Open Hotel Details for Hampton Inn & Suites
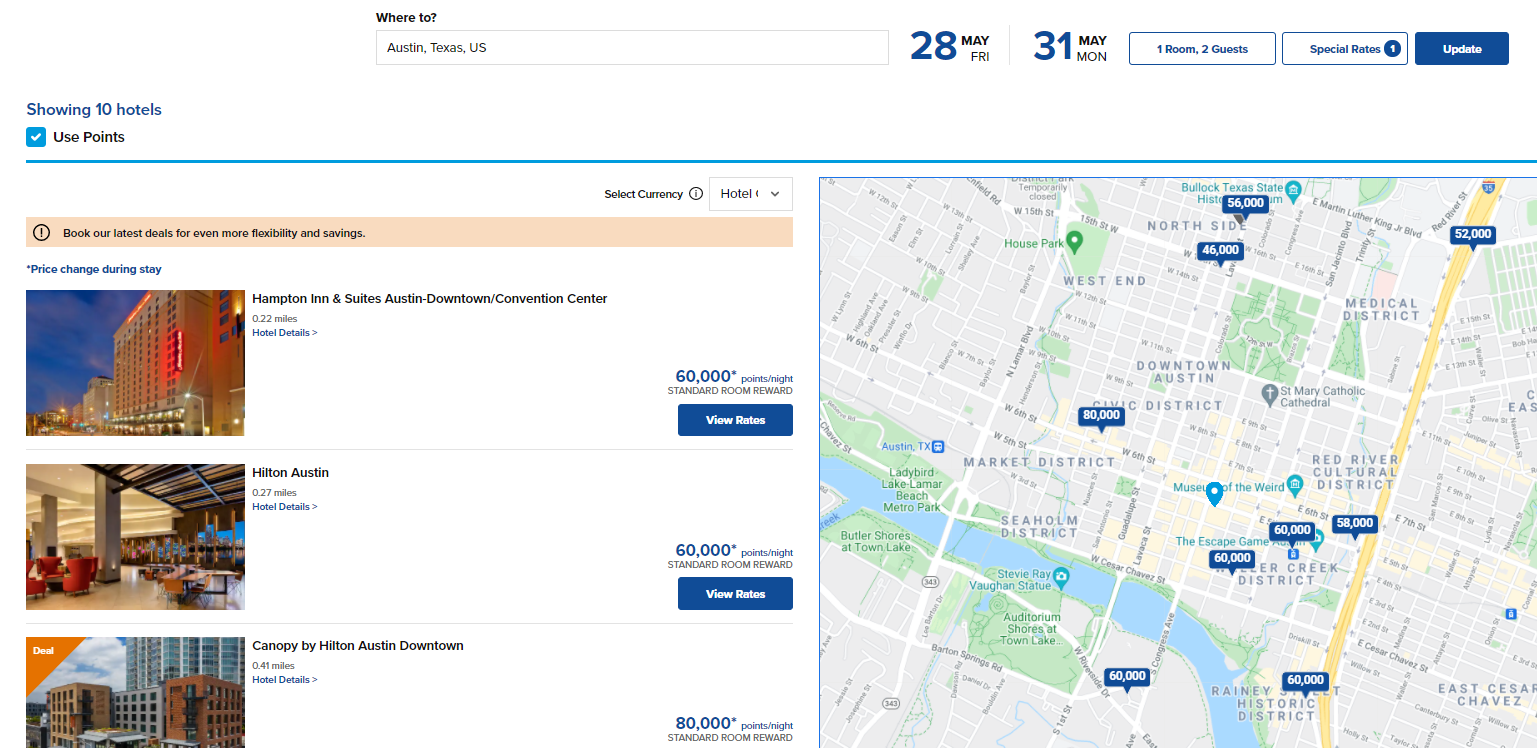Screen dimensions: 1537x748 [284, 333]
